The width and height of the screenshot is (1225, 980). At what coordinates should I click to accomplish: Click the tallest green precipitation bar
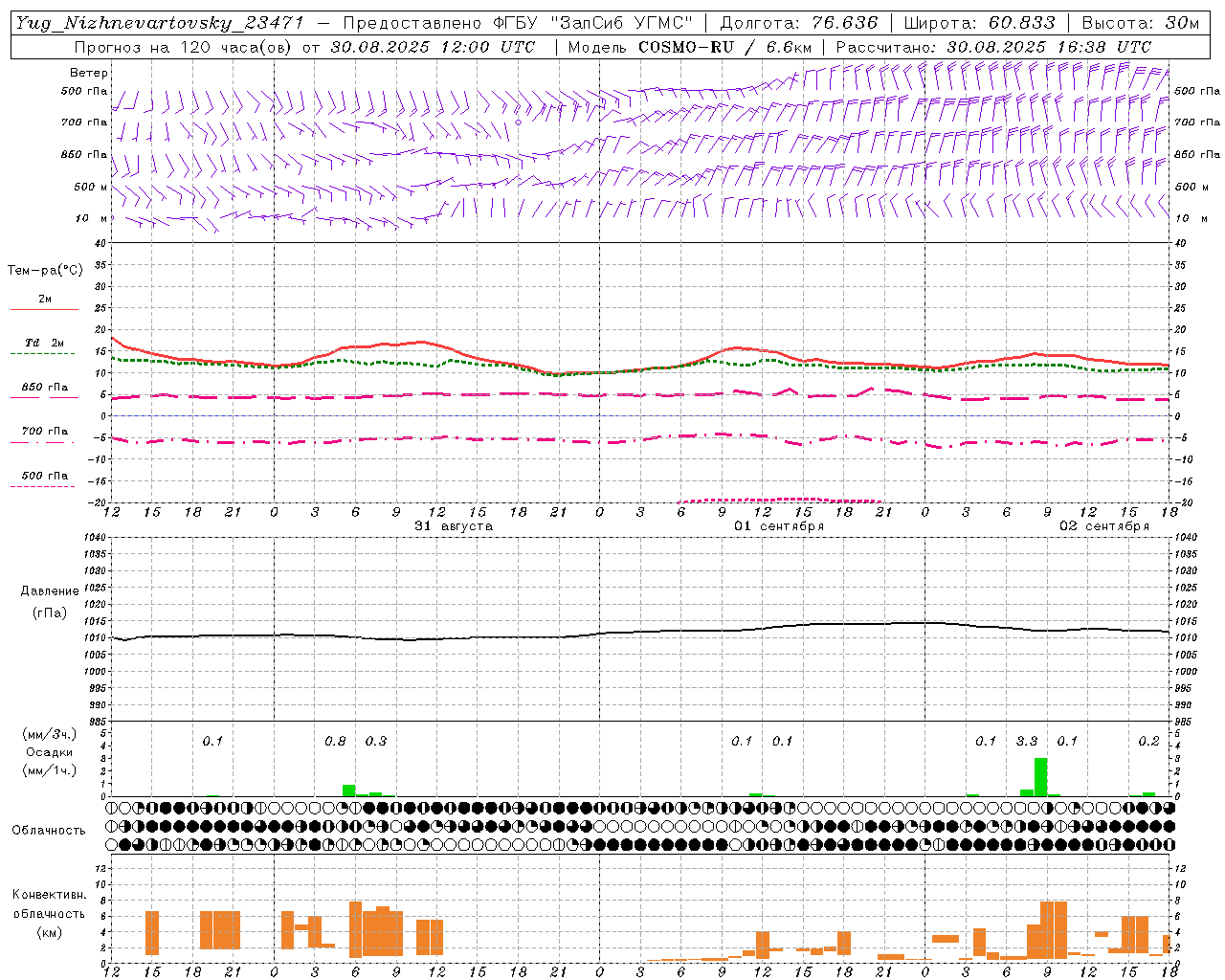click(1040, 777)
